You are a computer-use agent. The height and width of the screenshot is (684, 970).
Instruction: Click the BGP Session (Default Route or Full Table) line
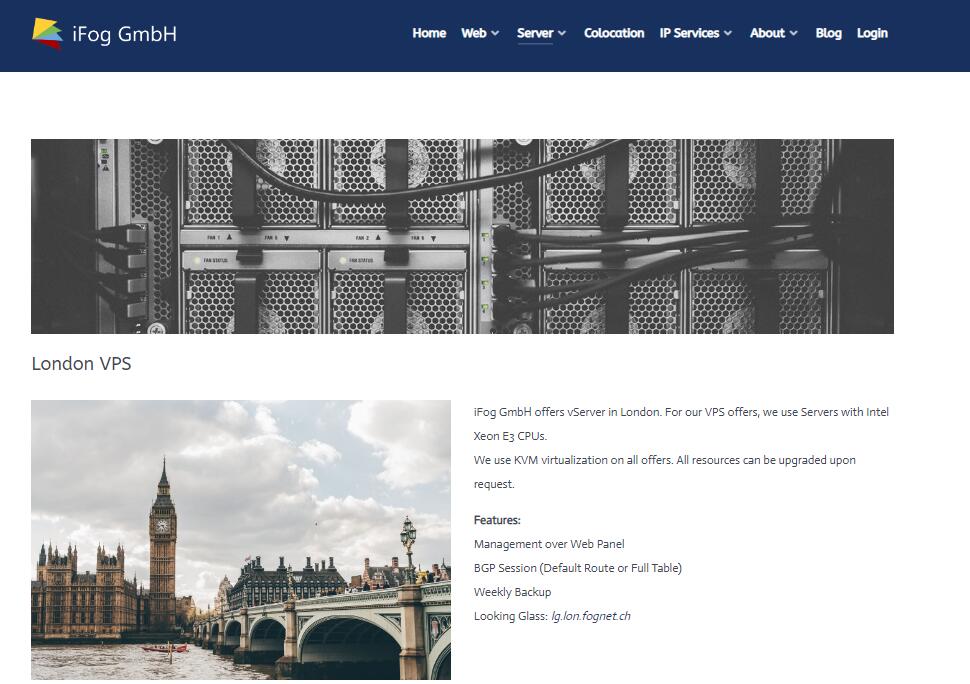click(578, 568)
